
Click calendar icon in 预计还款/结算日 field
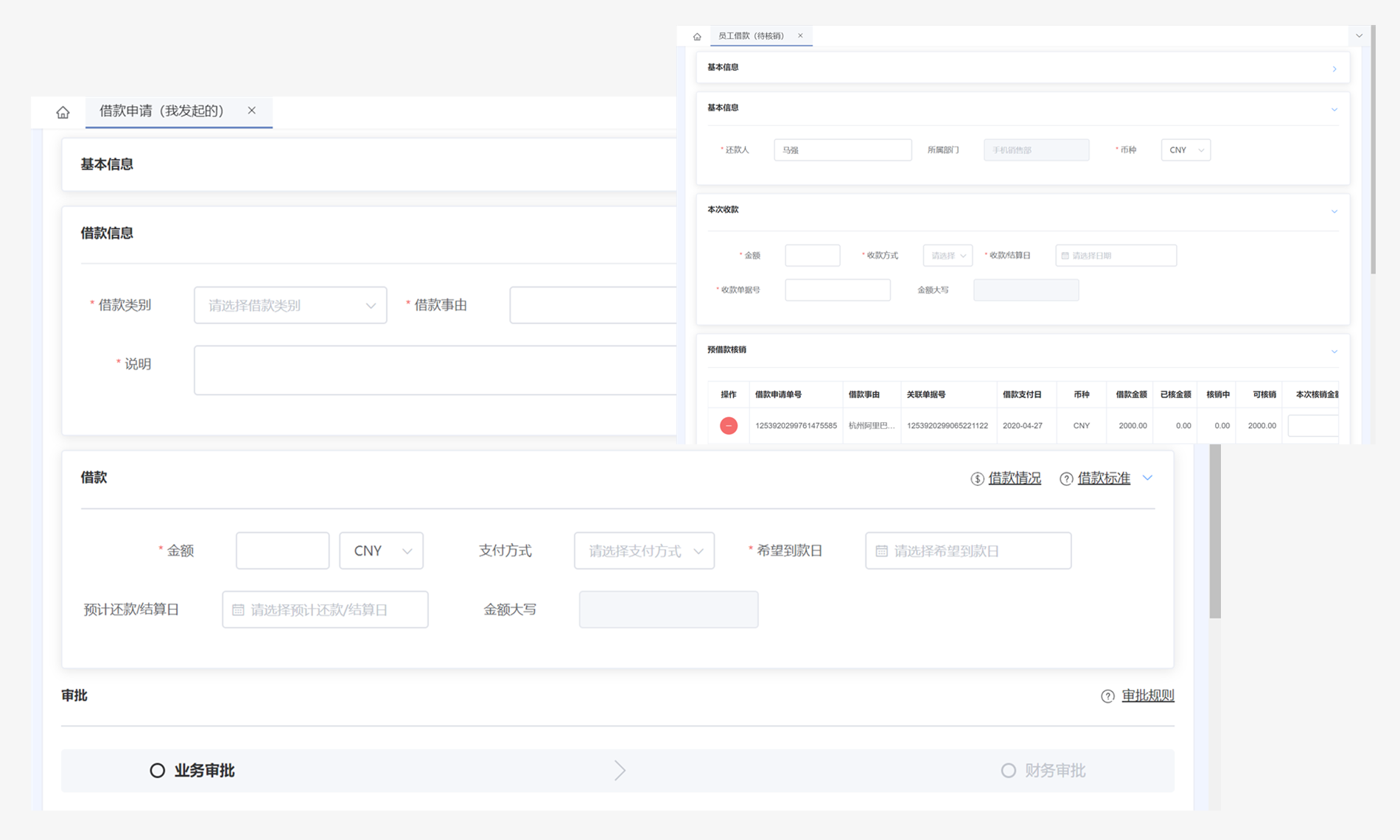238,610
